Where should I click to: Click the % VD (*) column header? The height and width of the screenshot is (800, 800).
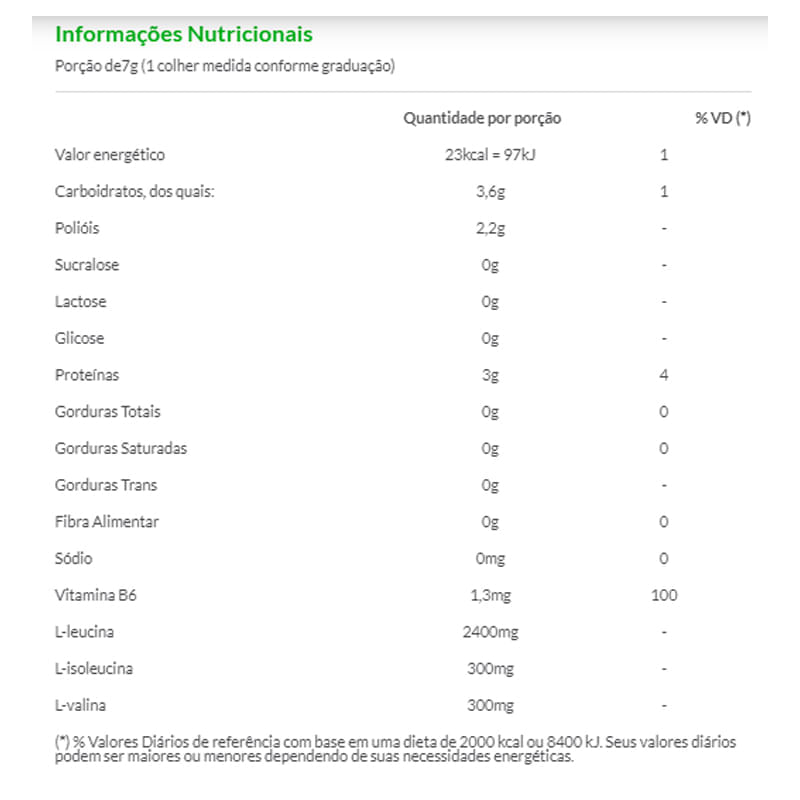723,118
